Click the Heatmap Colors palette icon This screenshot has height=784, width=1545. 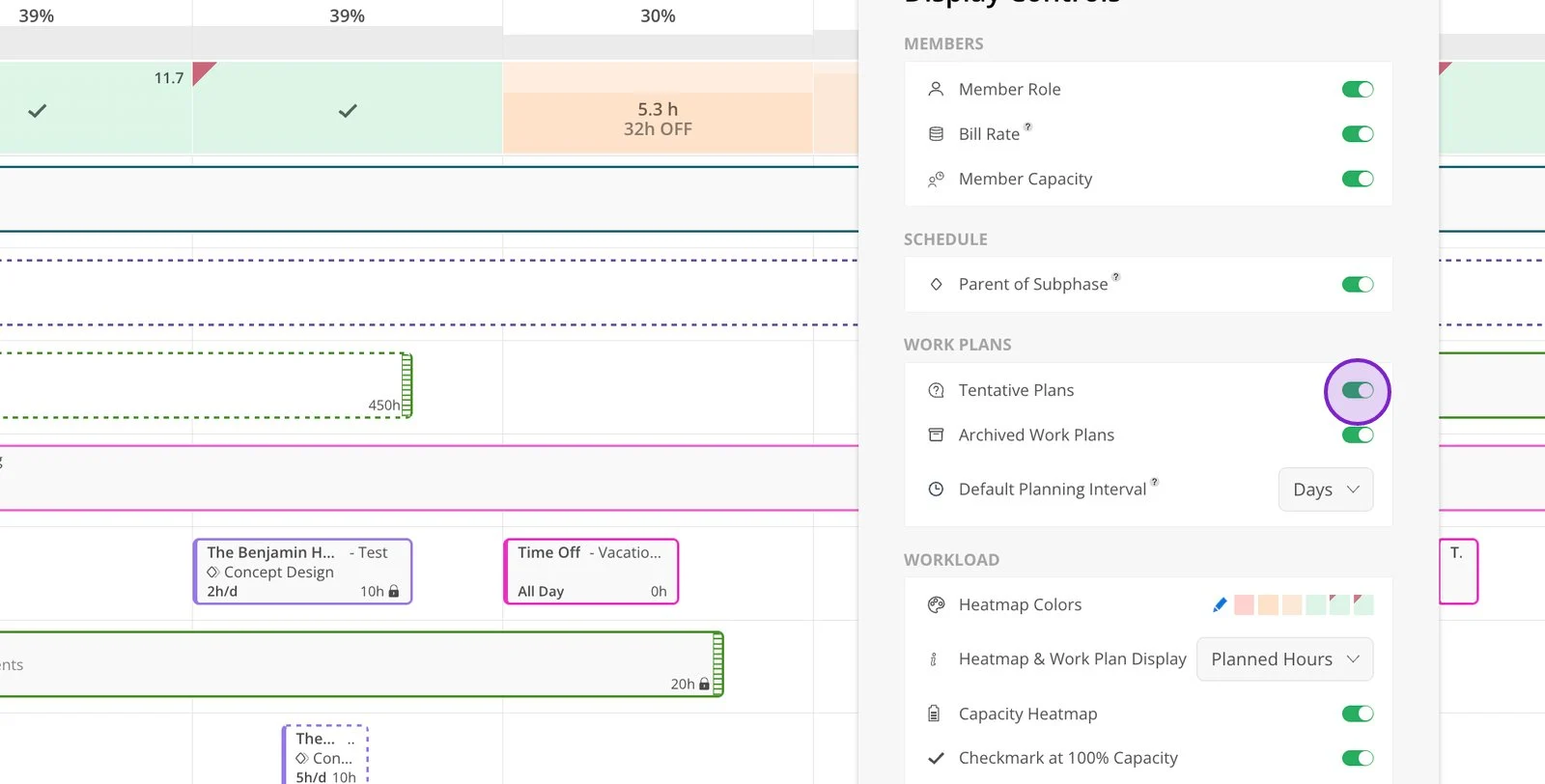coord(936,604)
